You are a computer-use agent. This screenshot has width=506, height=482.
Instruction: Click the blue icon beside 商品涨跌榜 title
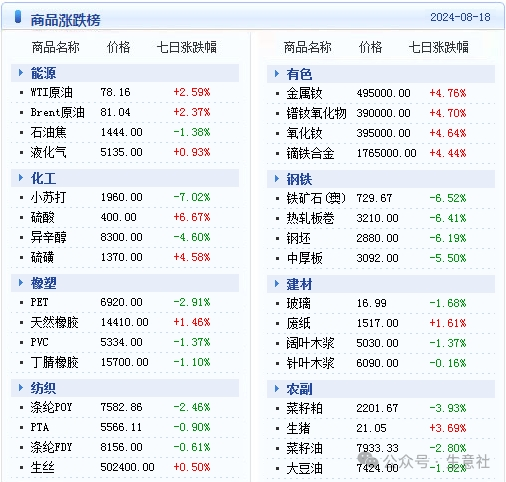pos(18,17)
